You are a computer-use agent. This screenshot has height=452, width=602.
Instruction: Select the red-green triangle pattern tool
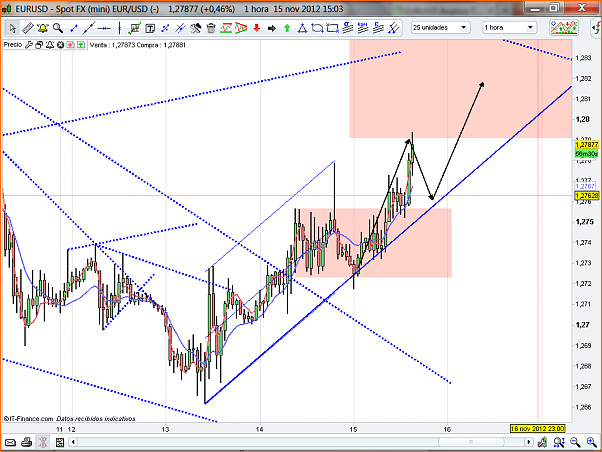pos(241,28)
